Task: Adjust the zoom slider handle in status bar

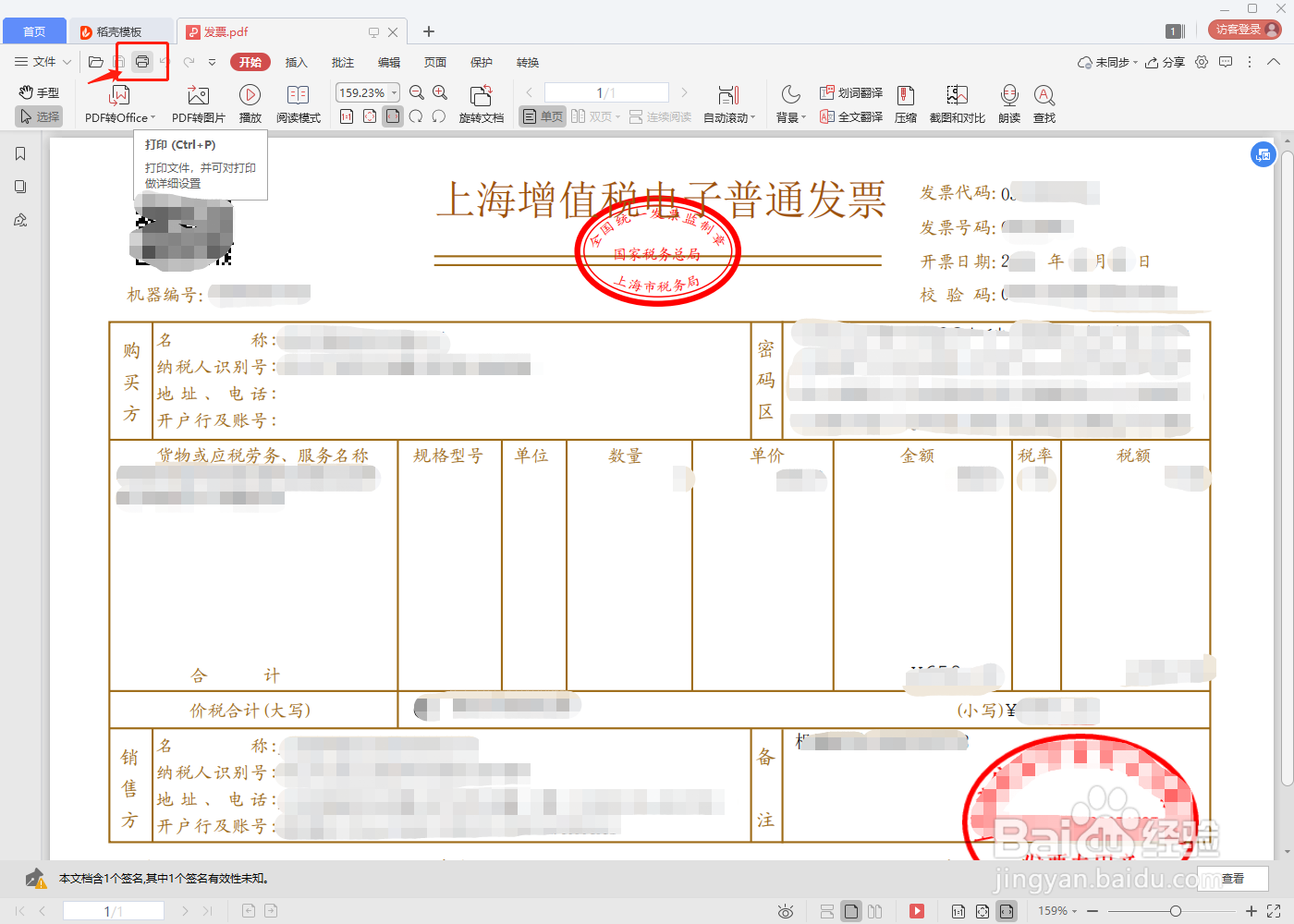Action: tap(1175, 911)
